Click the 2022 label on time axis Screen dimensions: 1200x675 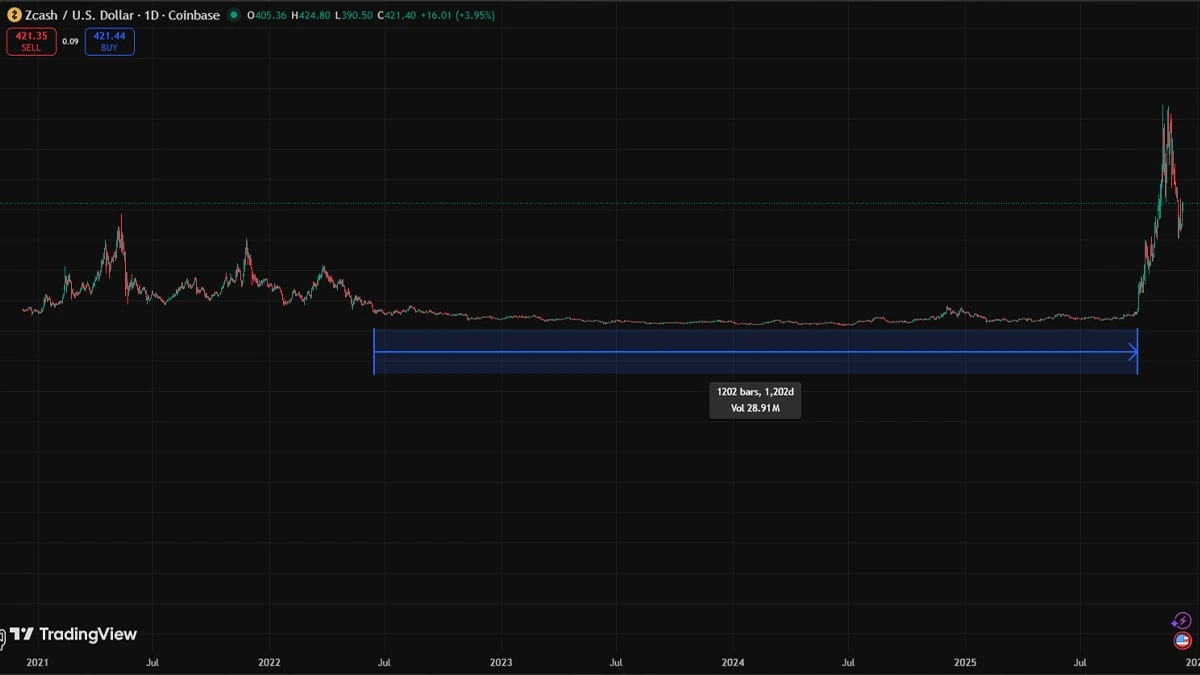click(269, 662)
